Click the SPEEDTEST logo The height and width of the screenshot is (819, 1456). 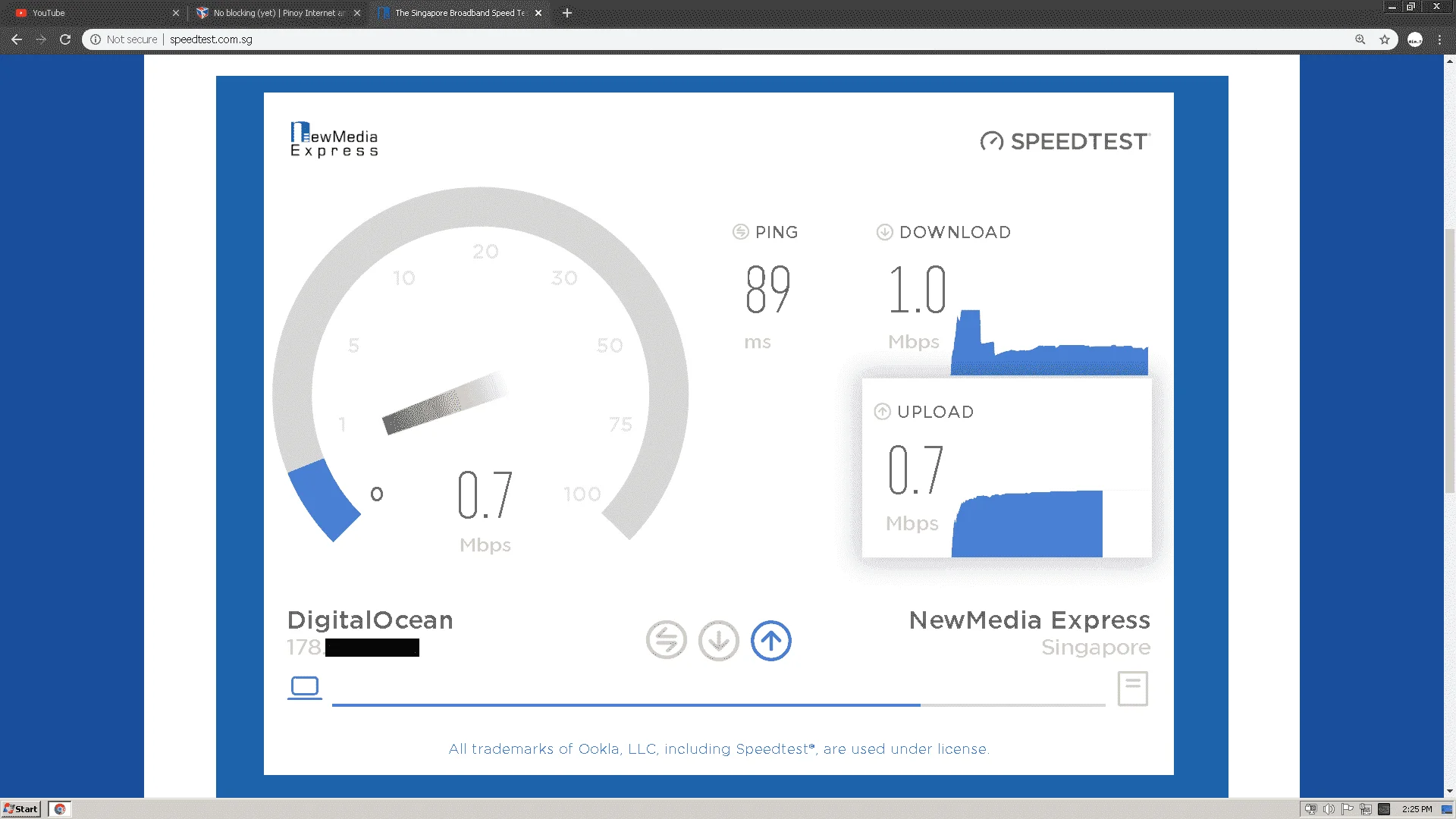[1065, 141]
